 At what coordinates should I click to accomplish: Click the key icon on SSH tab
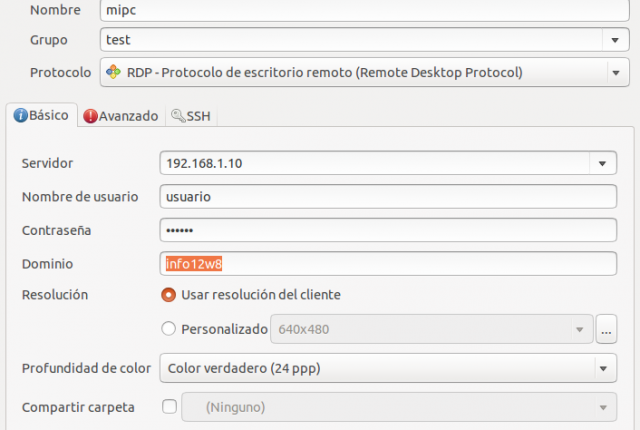[178, 116]
